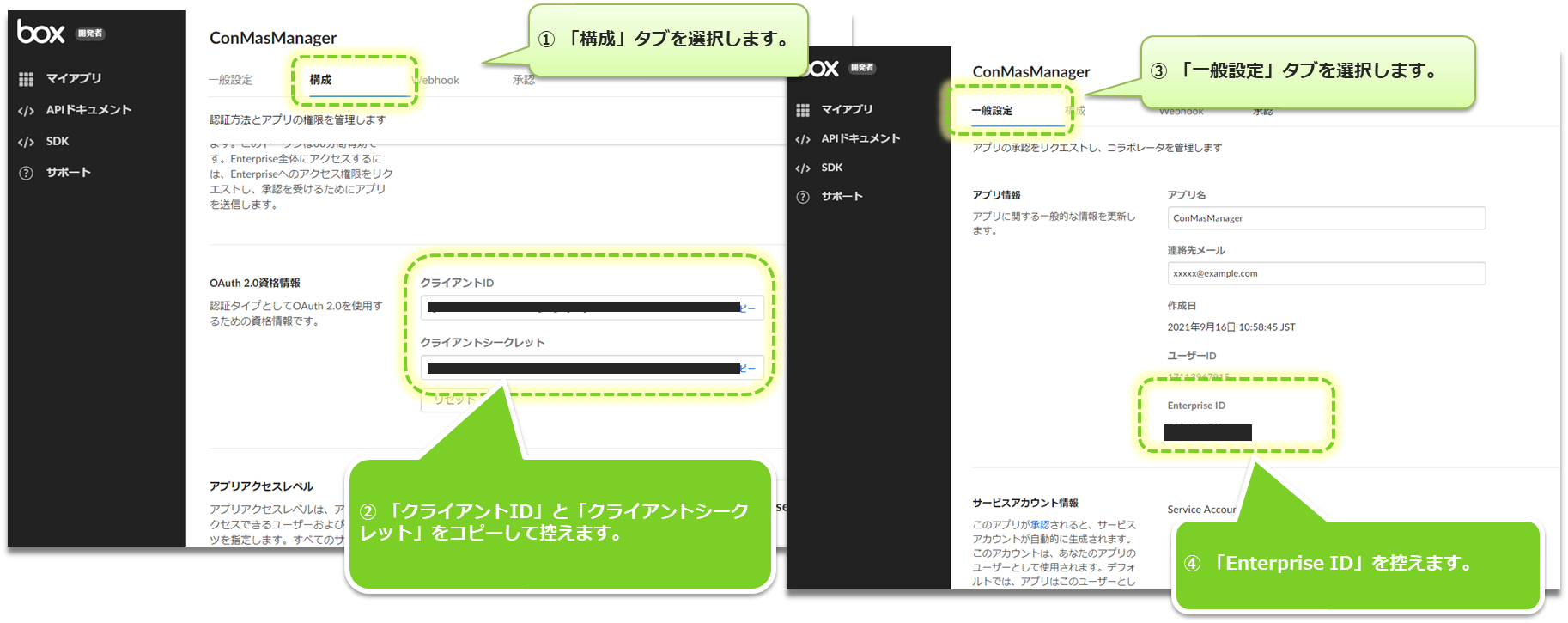Click the SDK code icon on the 構成 page sidebar
1568x623 pixels.
(x=27, y=142)
